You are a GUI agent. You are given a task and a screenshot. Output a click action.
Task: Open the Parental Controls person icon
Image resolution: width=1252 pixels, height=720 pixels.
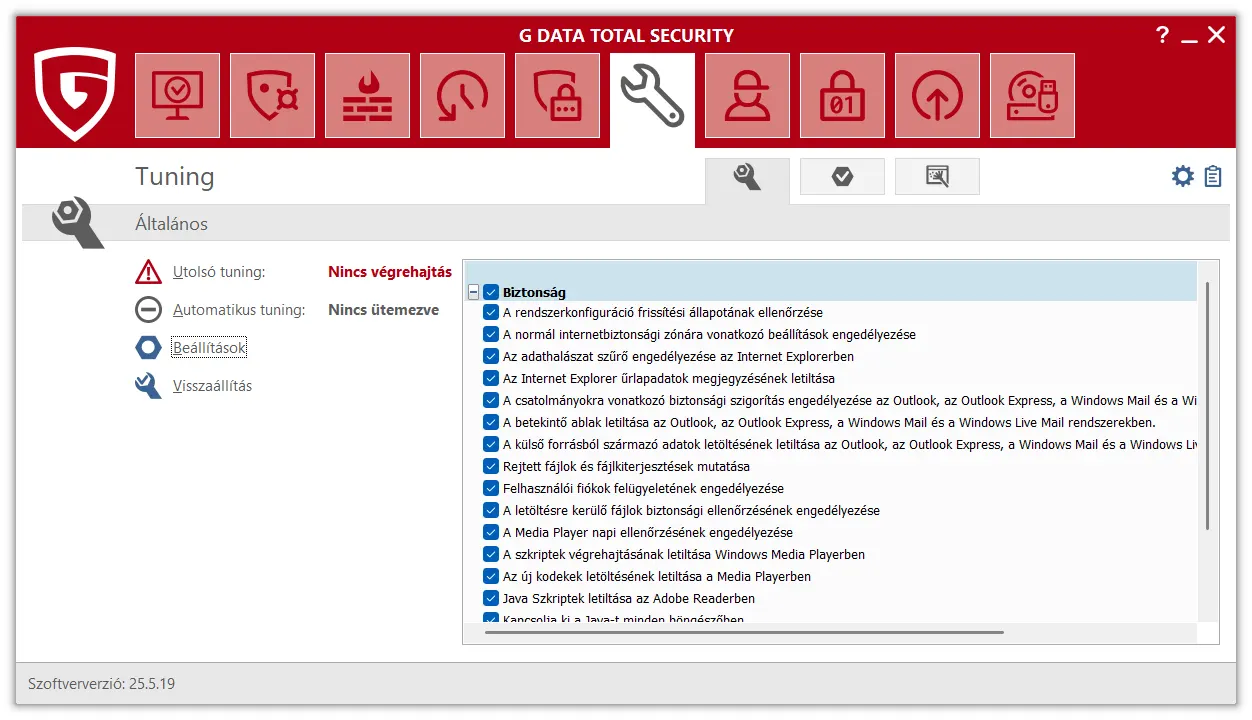pyautogui.click(x=747, y=96)
